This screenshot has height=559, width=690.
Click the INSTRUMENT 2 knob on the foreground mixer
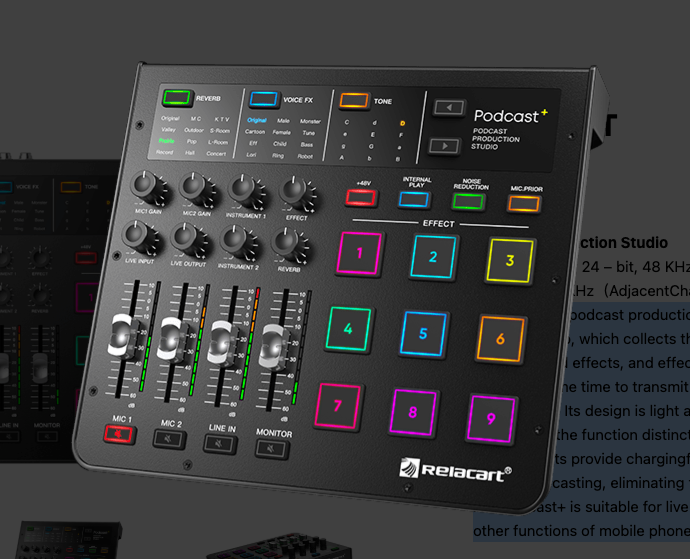[x=235, y=242]
